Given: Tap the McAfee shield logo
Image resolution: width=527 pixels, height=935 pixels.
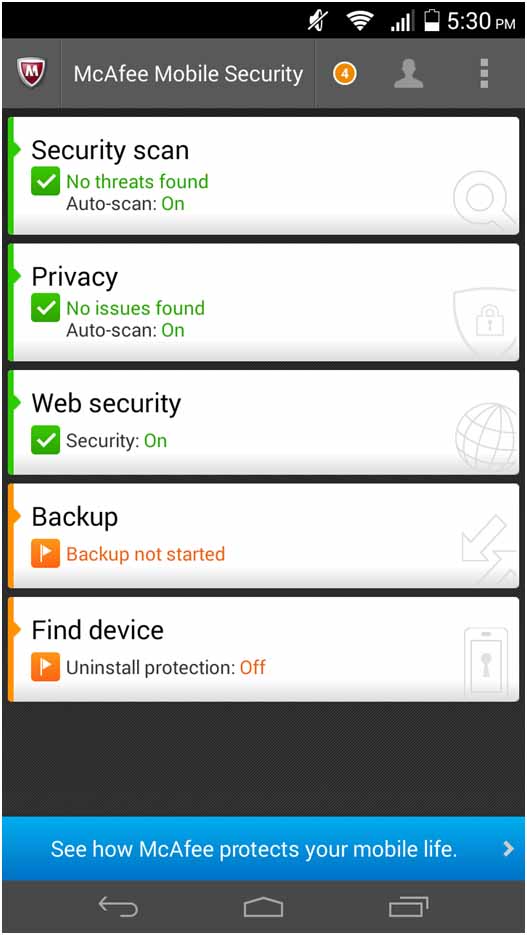Looking at the screenshot, I should coord(30,73).
